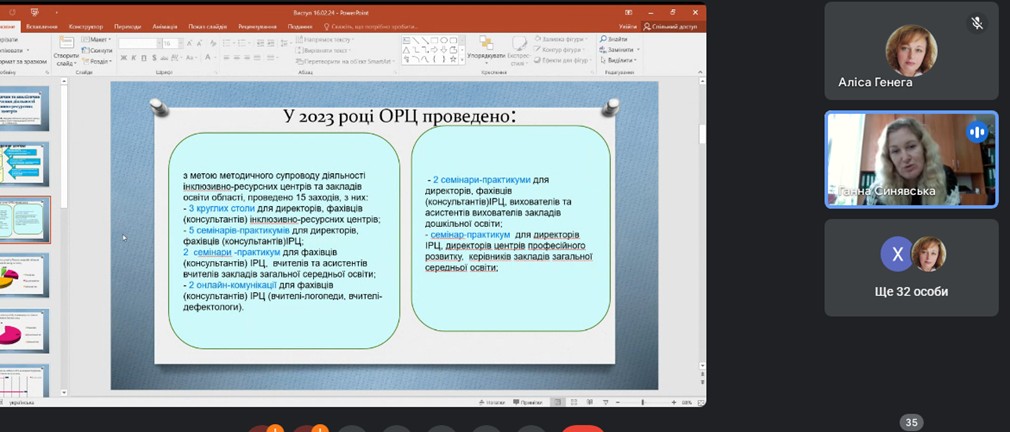This screenshot has width=1010, height=432.
Task: Click Аліса Генега participant tile
Action: (x=911, y=51)
